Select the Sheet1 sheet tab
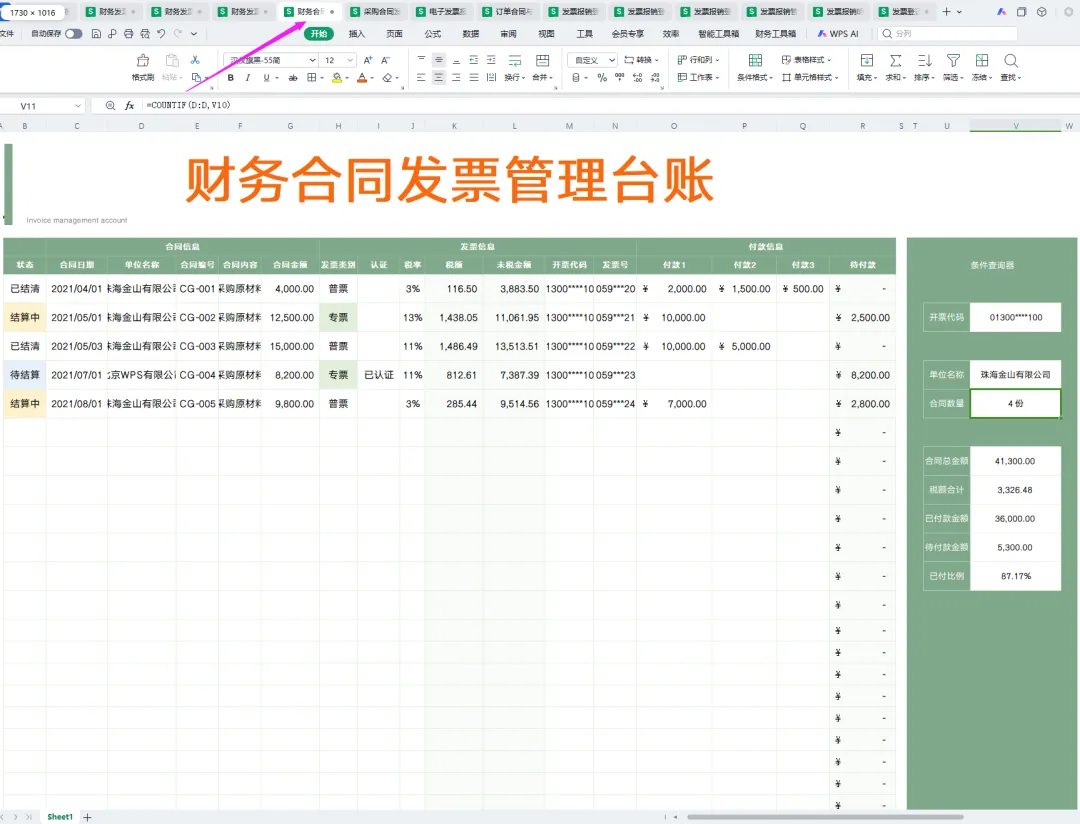1080x824 pixels. 60,817
